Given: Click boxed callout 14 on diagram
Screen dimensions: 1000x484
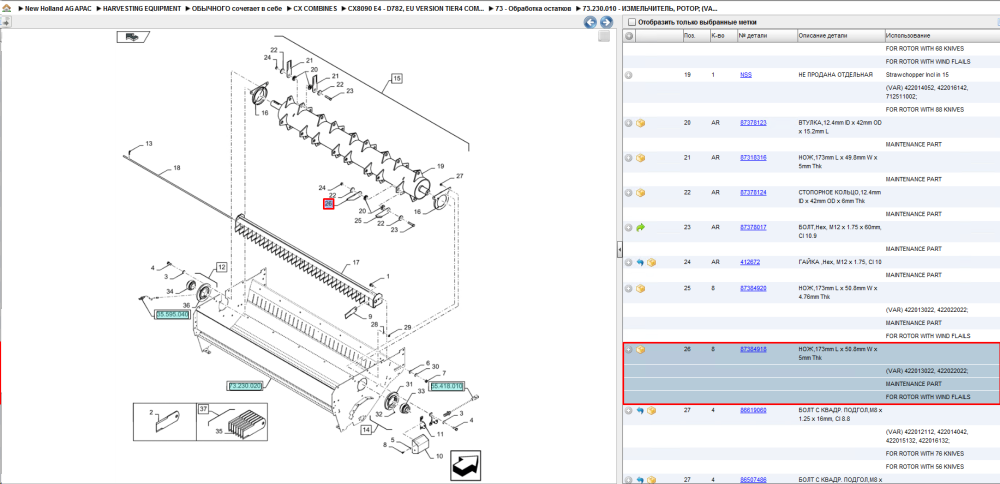Looking at the screenshot, I should tap(366, 430).
